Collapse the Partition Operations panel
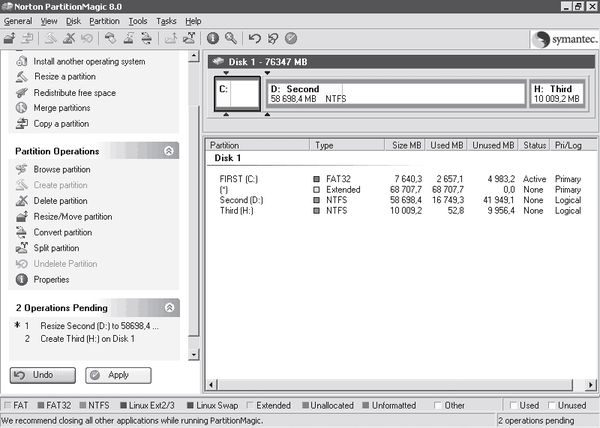Screen dimensions: 600x428 point(170,151)
